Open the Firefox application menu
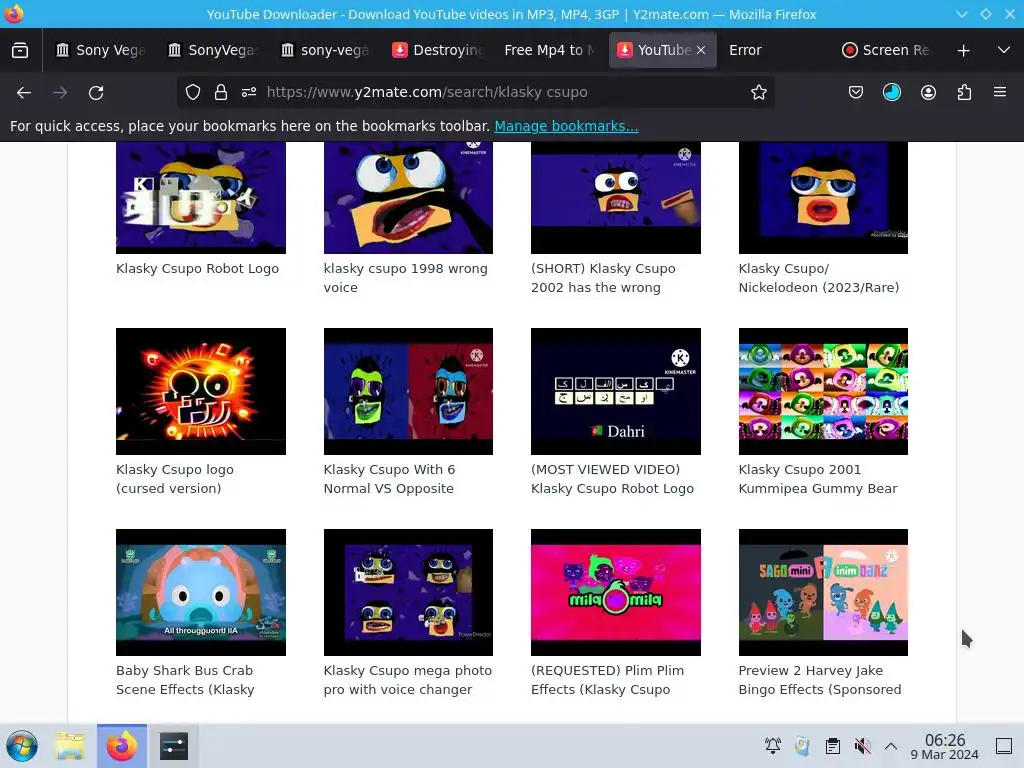Screen dimensions: 1024x768 point(1000,93)
